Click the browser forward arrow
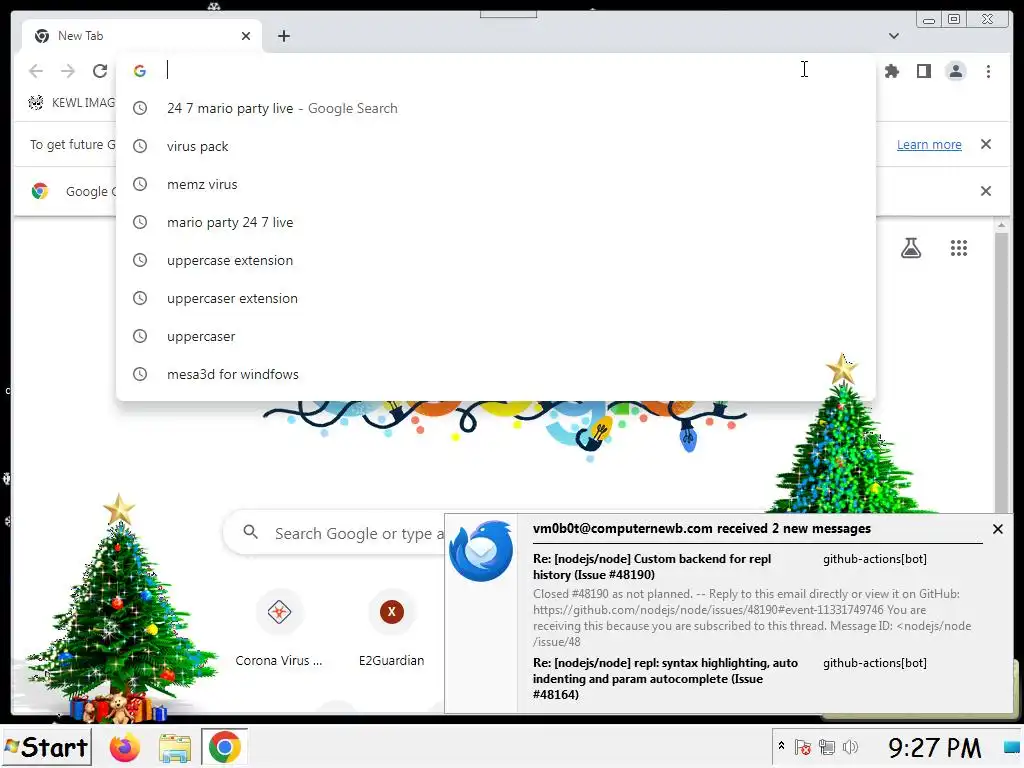Viewport: 1024px width, 768px height. [x=68, y=71]
